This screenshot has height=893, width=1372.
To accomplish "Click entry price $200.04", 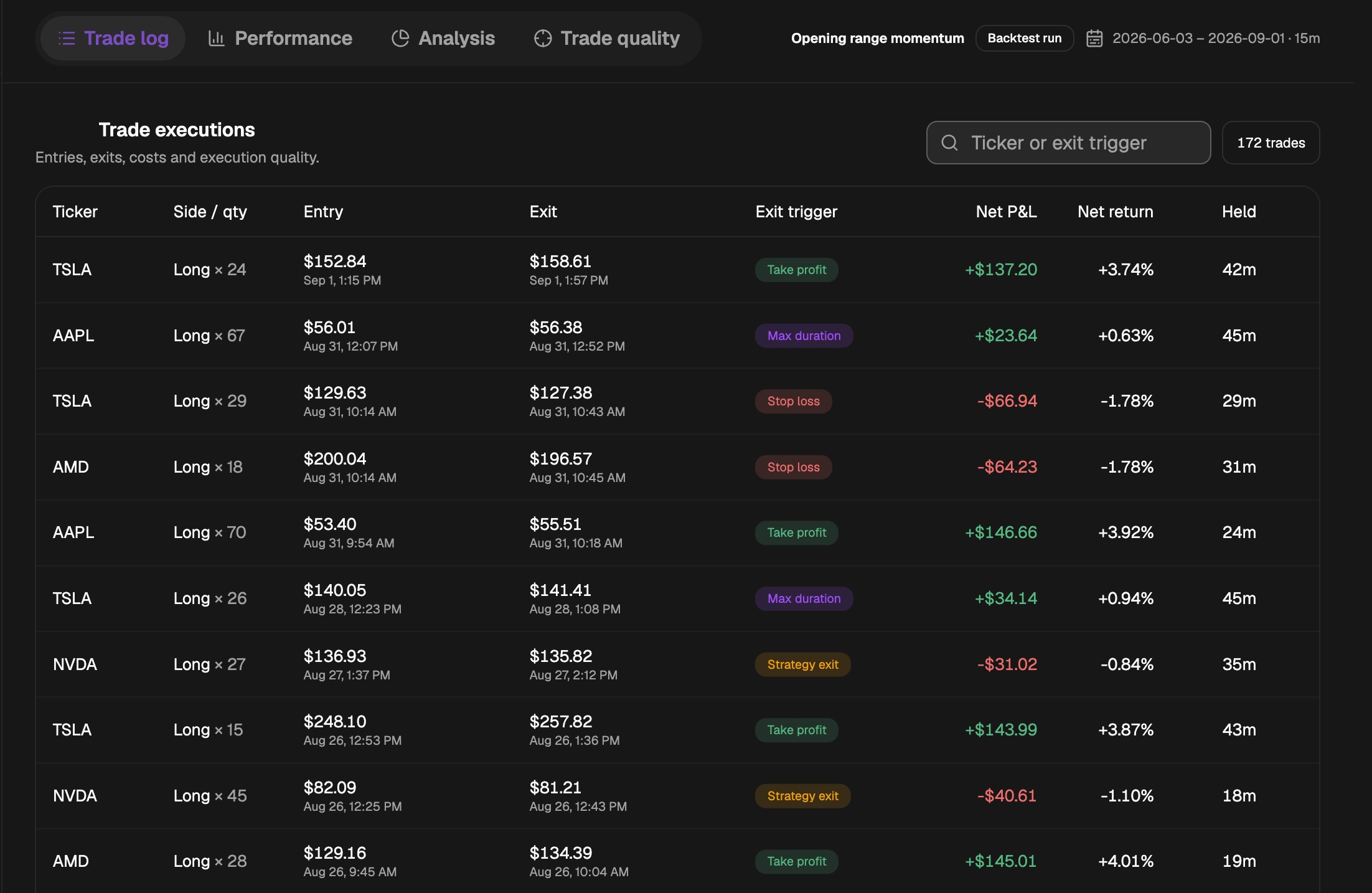I will coord(335,459).
